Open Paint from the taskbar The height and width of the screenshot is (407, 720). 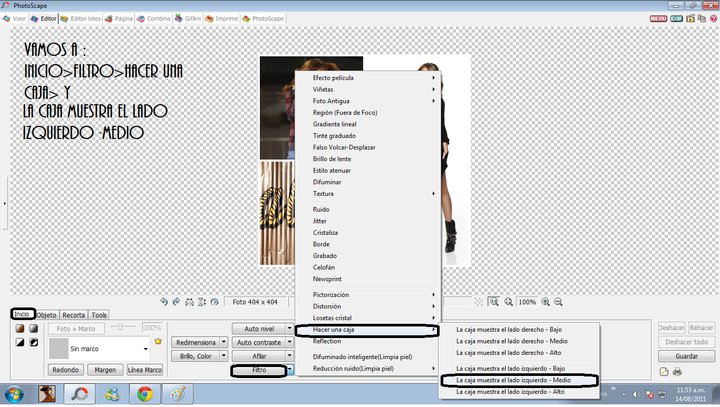[x=178, y=394]
